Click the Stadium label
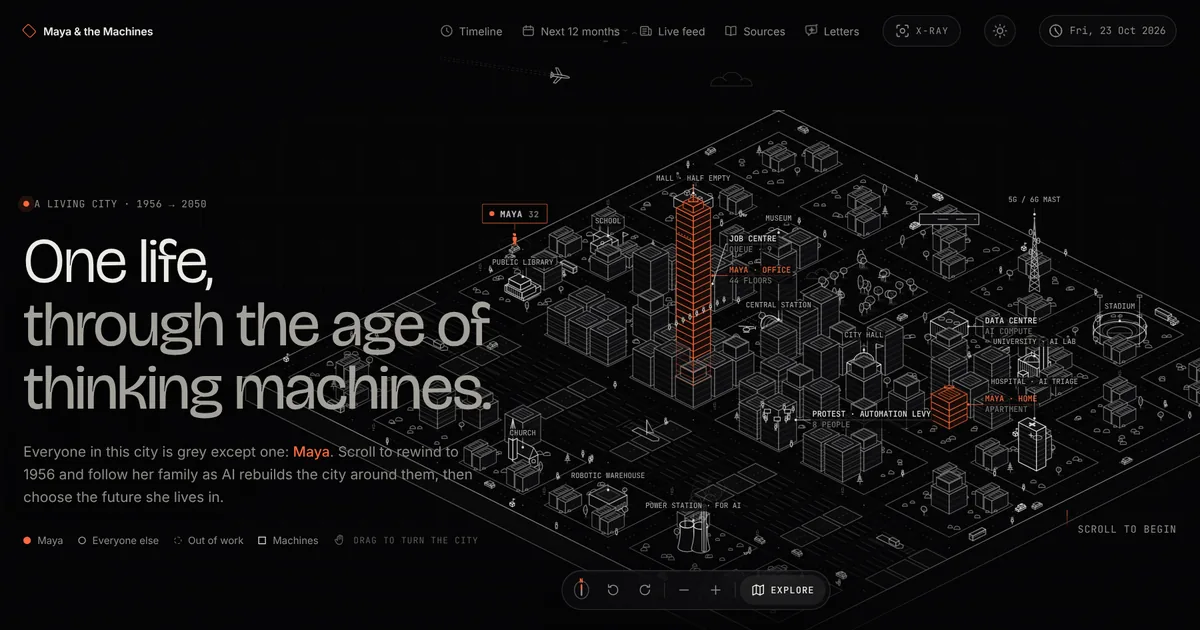Screen dimensions: 1200x630 (1119, 306)
